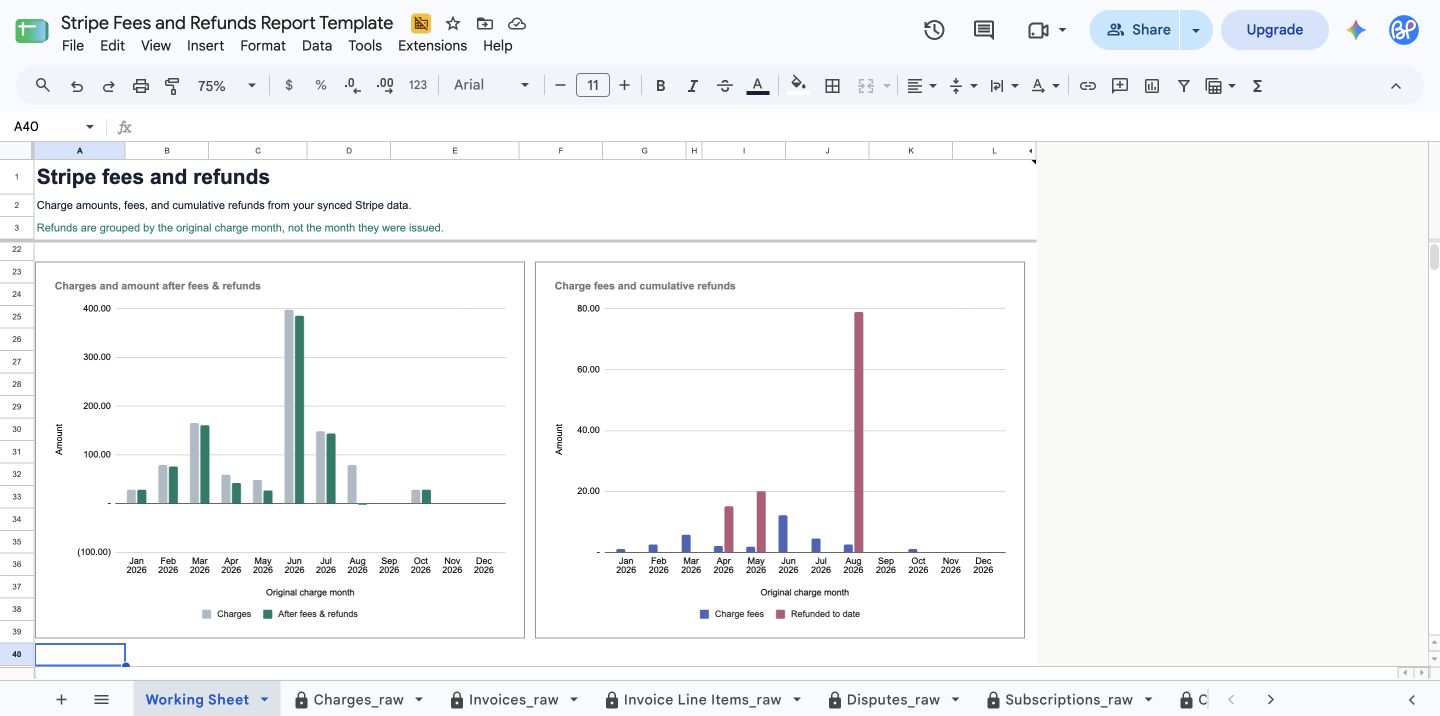Screen dimensions: 1440x716
Task: Switch to Invoices_raw sheet tab
Action: [513, 700]
